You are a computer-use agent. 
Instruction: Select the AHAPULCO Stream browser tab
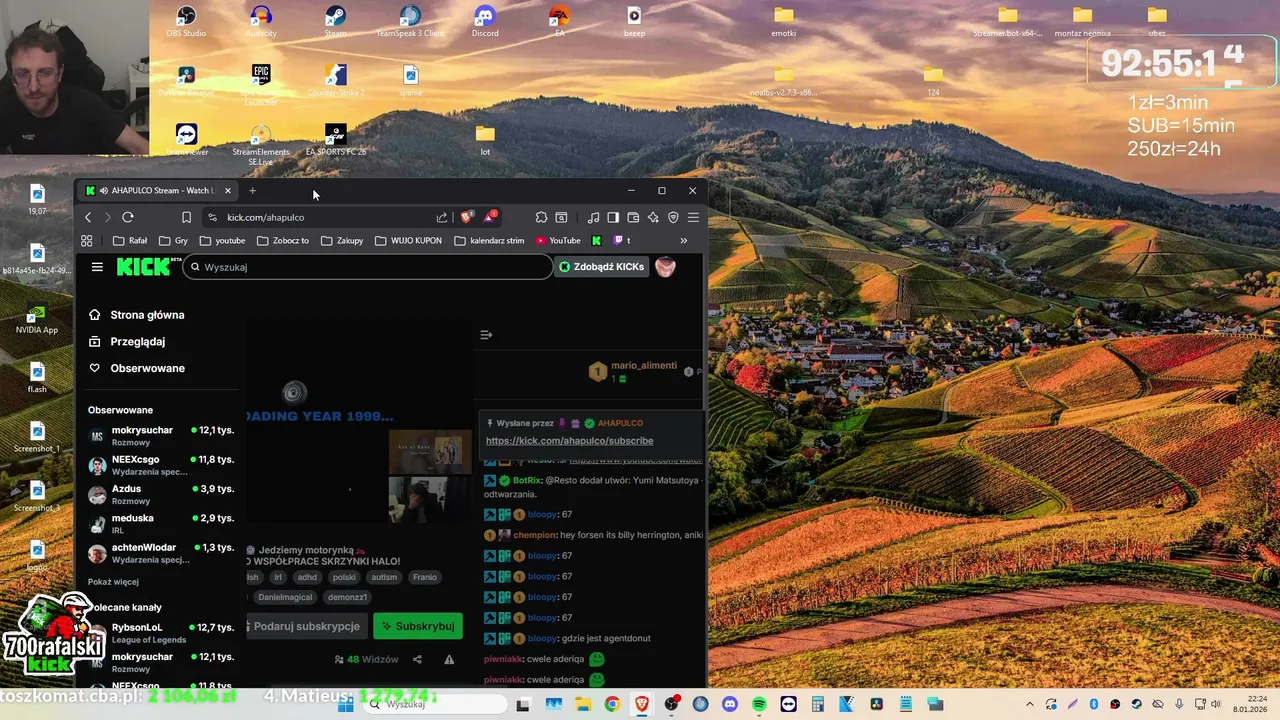158,190
